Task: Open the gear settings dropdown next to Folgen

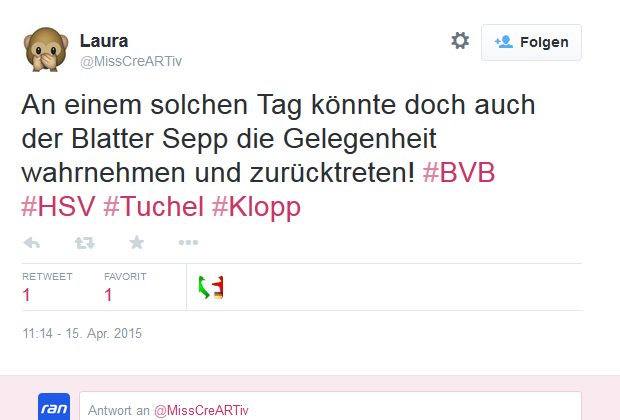Action: click(460, 41)
